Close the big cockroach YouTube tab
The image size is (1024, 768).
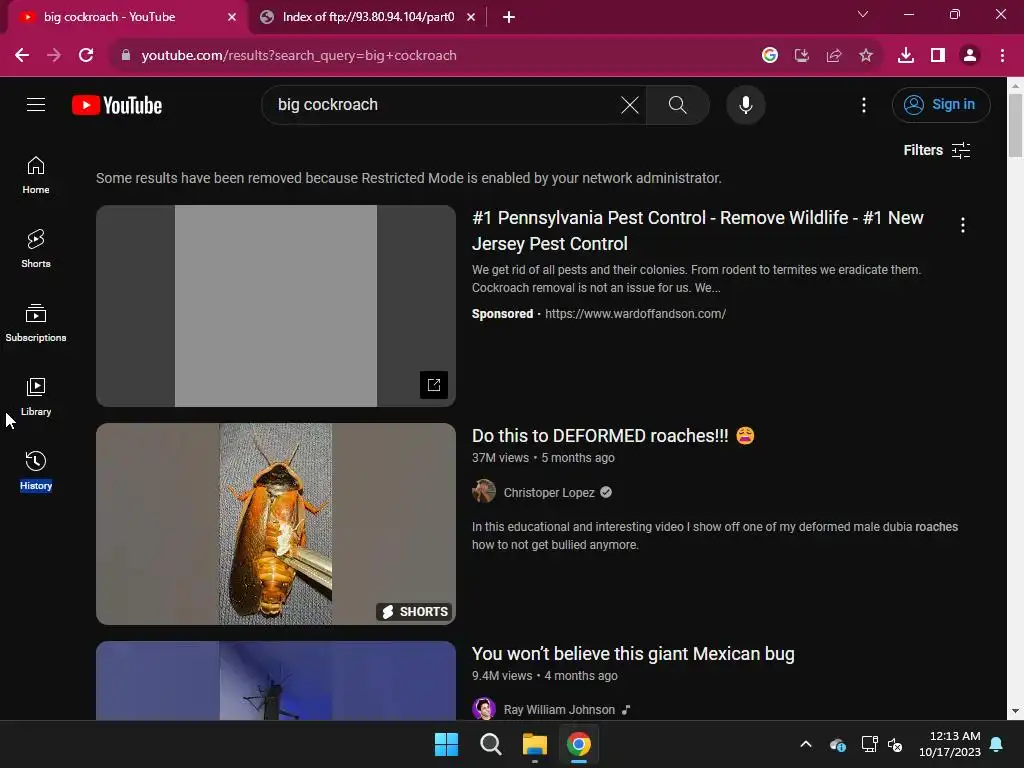[232, 17]
